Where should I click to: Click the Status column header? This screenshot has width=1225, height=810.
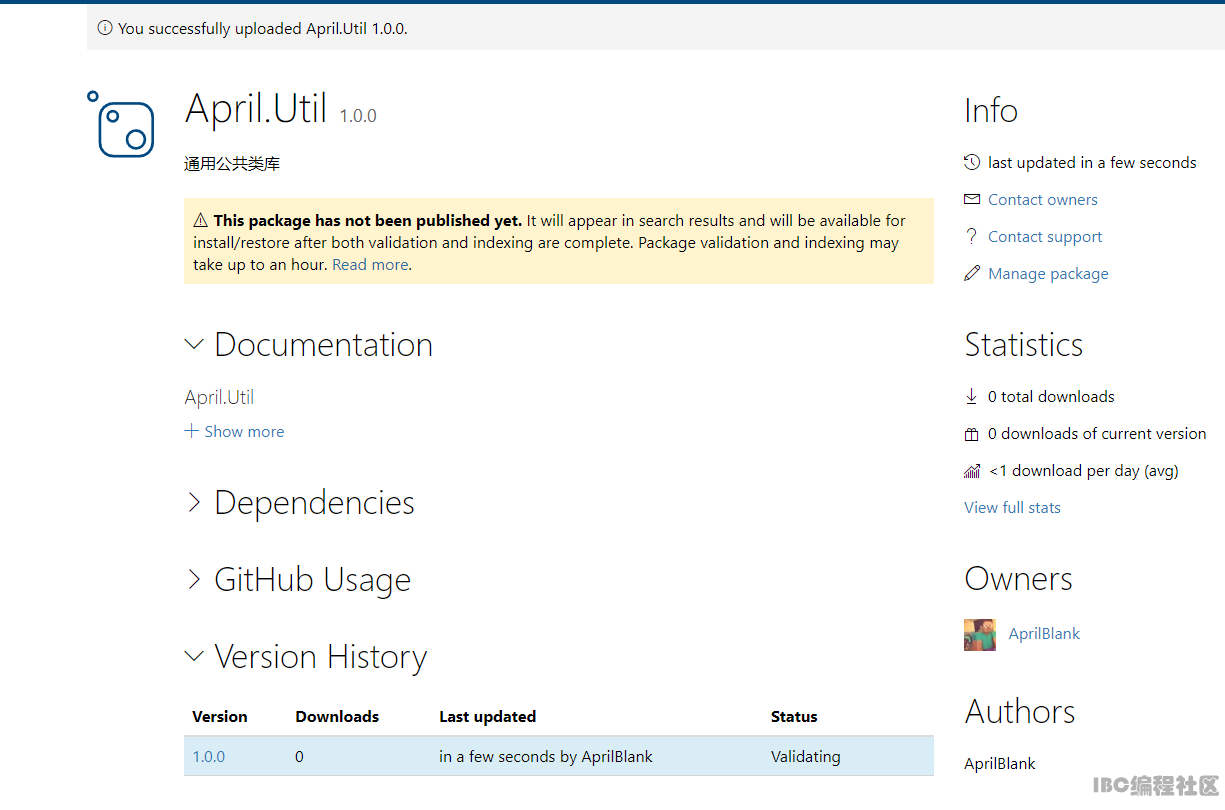(x=794, y=716)
